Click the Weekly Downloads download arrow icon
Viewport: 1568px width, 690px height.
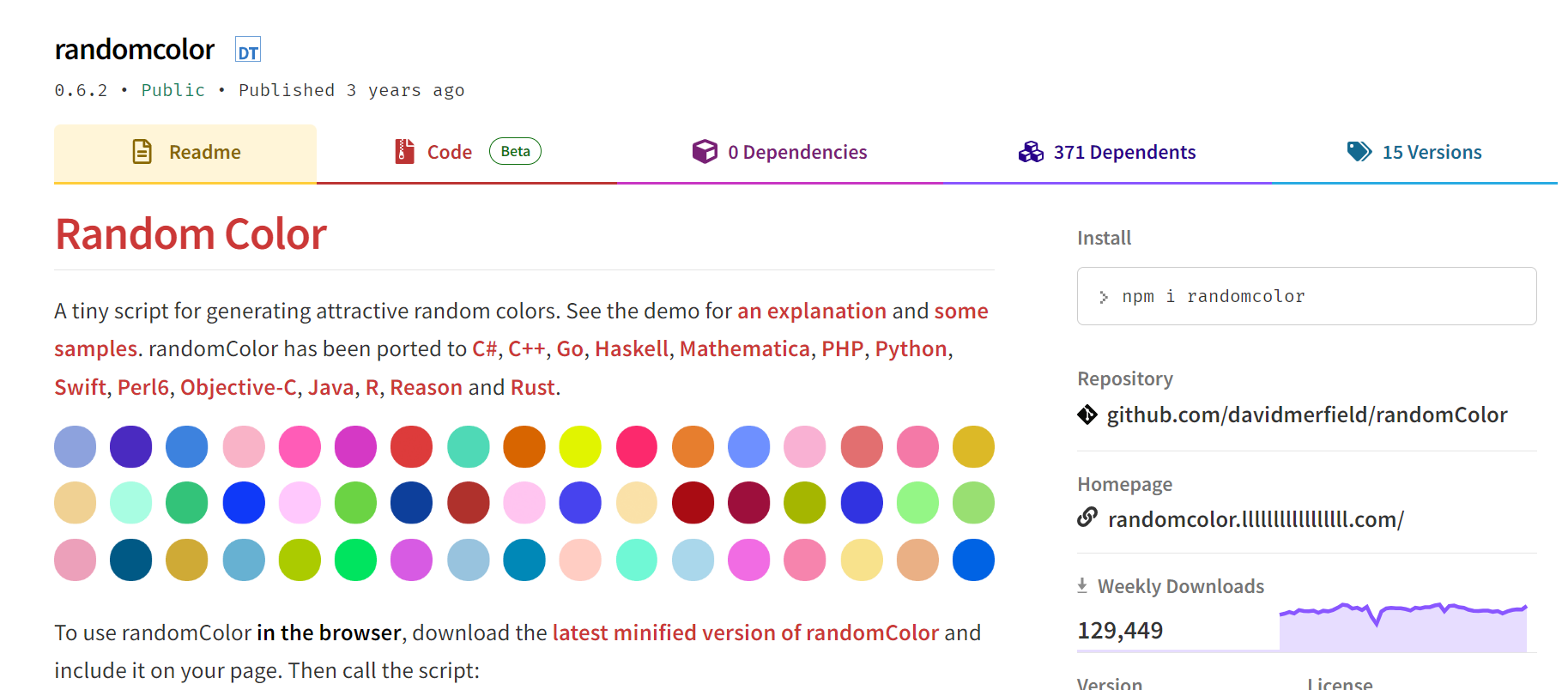point(1082,585)
